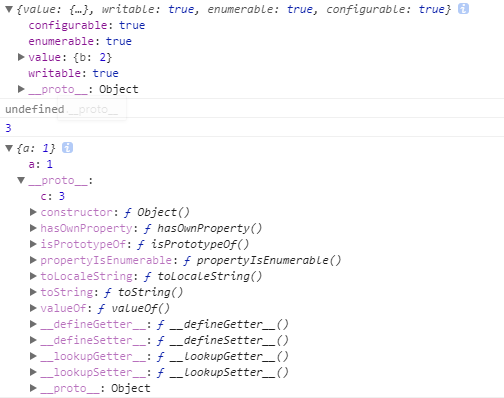Screen dimensions: 504x398
Task: Click the 'undefined' console output
Action: 35,109
